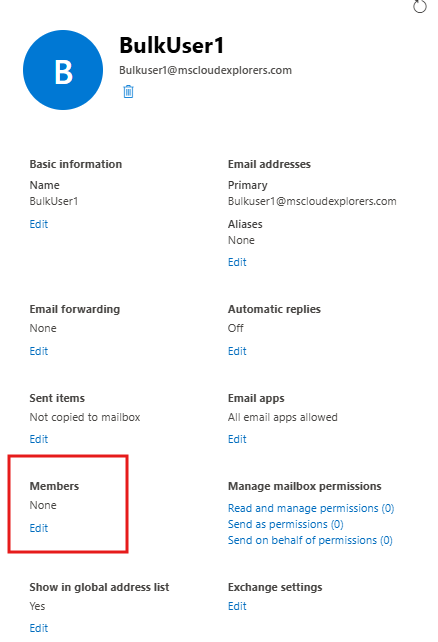The width and height of the screenshot is (438, 642).
Task: Edit the Email addresses aliases
Action: pos(237,262)
